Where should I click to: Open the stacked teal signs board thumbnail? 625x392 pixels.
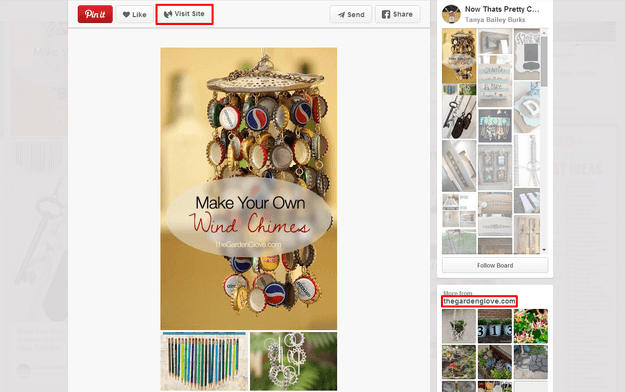point(495,82)
